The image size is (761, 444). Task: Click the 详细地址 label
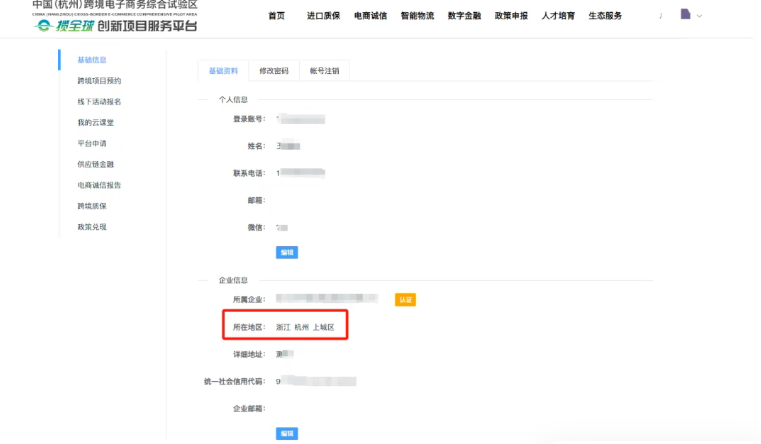pyautogui.click(x=249, y=354)
